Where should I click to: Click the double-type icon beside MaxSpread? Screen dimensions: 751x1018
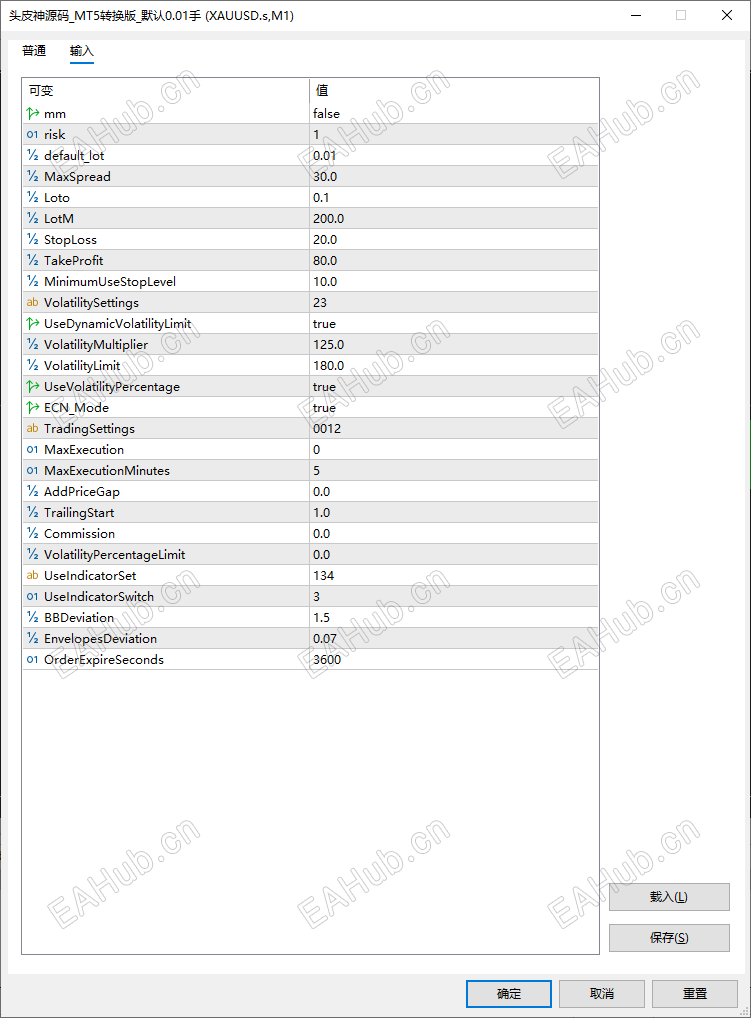[x=32, y=177]
